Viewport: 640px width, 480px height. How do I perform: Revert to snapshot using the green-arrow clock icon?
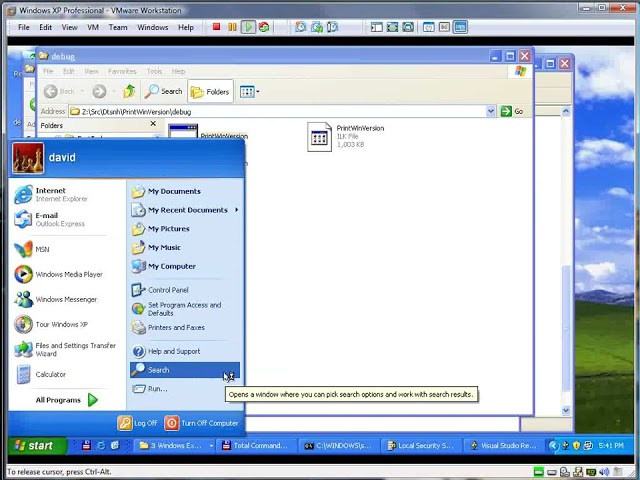(317, 27)
